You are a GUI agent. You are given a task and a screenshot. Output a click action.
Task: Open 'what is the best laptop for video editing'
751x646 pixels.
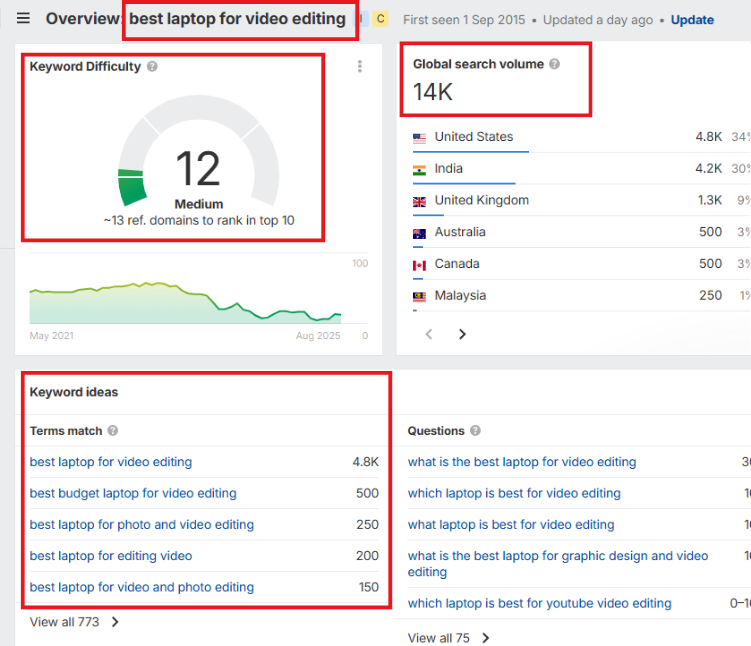click(x=522, y=462)
